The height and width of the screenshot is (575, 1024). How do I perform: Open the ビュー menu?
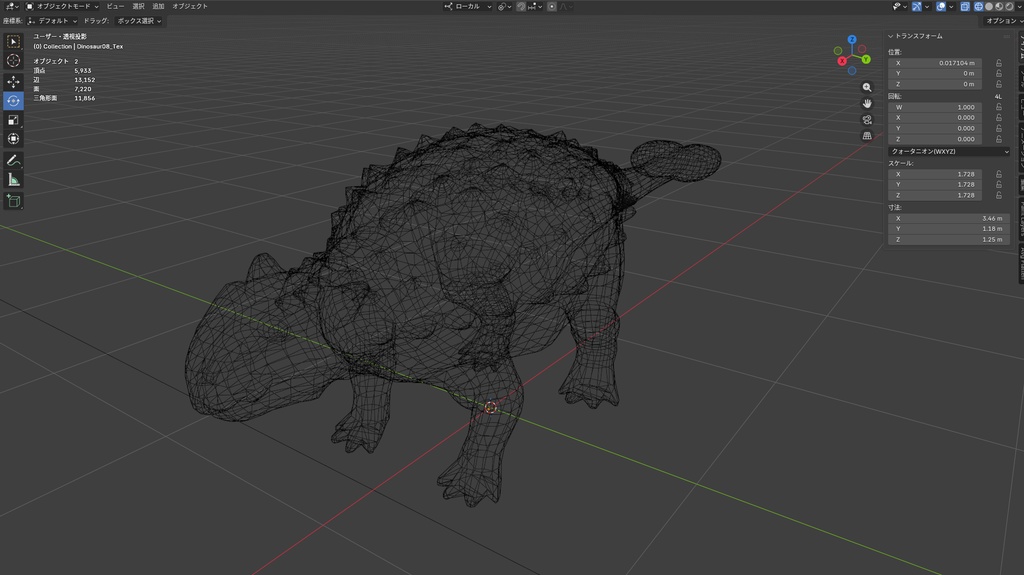pyautogui.click(x=115, y=6)
